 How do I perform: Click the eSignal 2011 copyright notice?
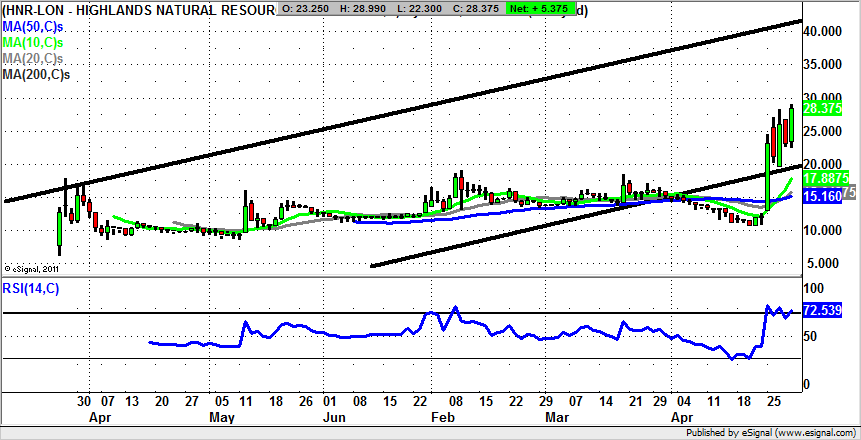click(x=34, y=268)
